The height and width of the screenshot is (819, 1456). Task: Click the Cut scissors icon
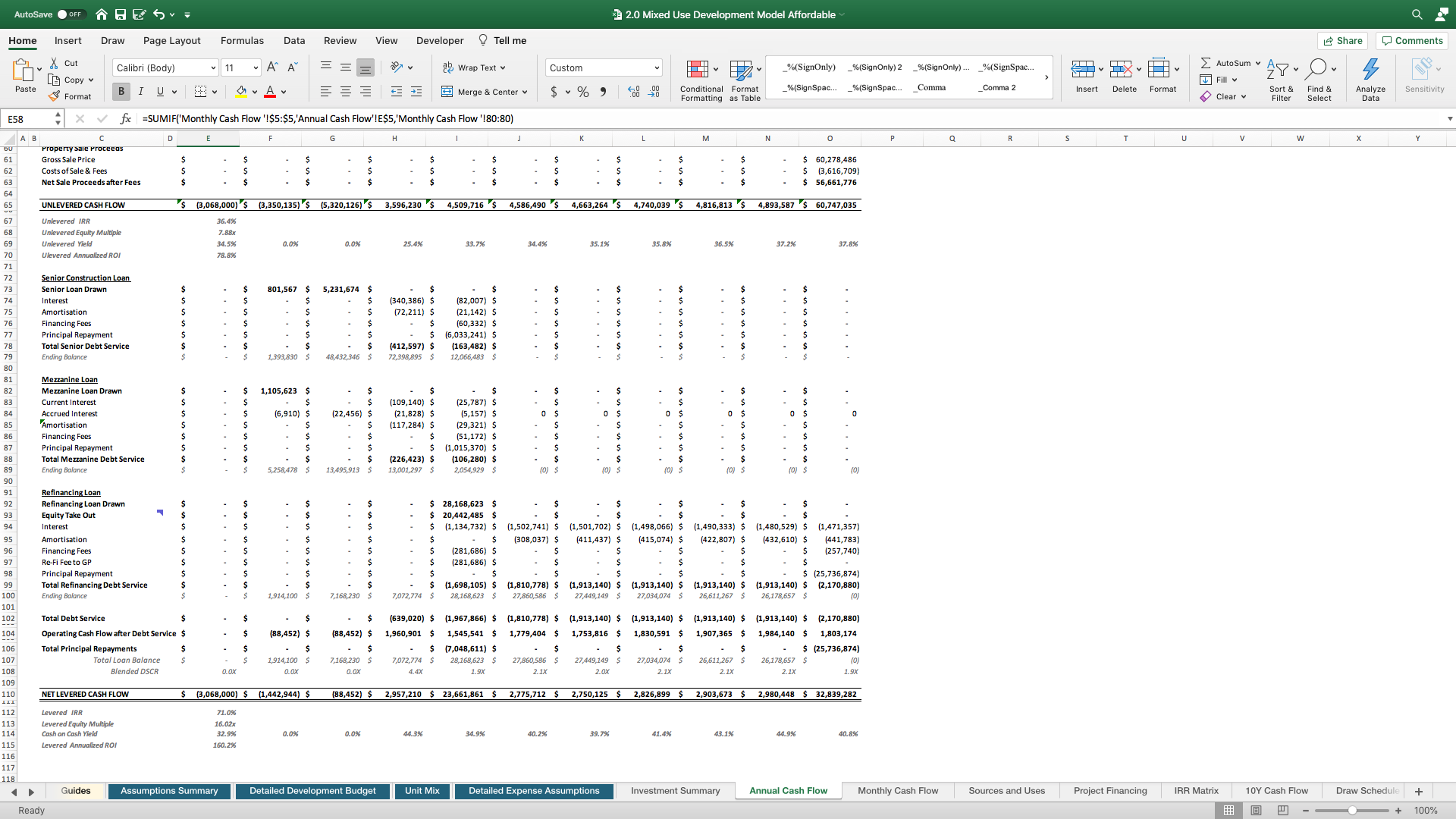[54, 63]
